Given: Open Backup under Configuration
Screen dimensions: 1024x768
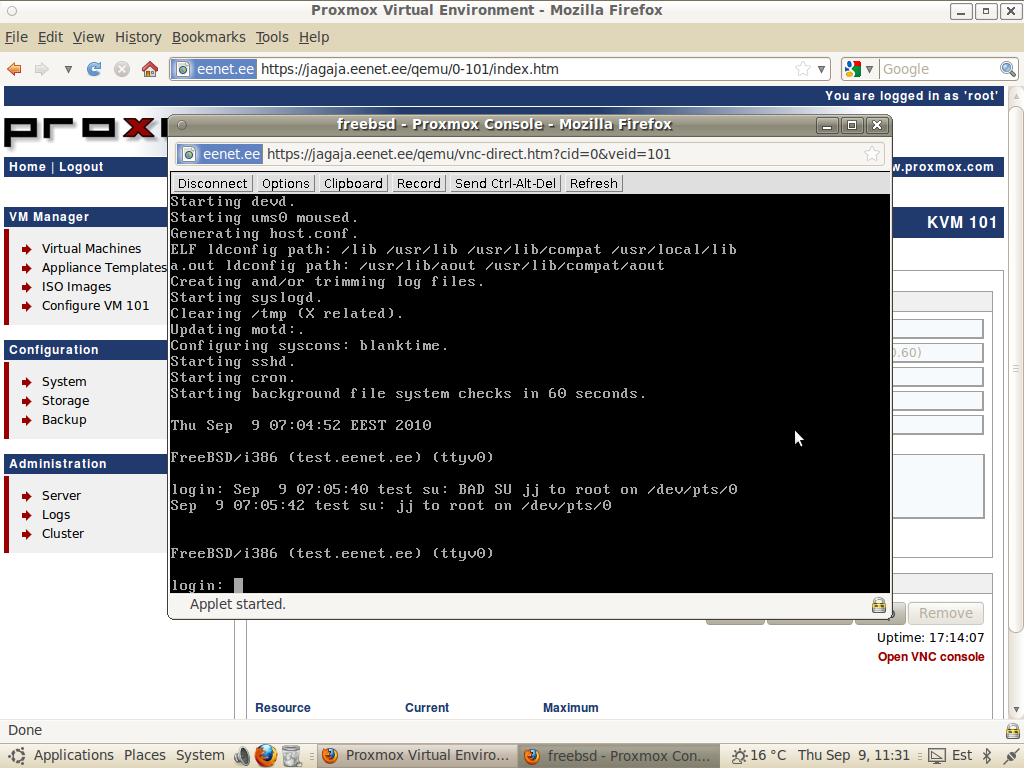Looking at the screenshot, I should coord(64,419).
